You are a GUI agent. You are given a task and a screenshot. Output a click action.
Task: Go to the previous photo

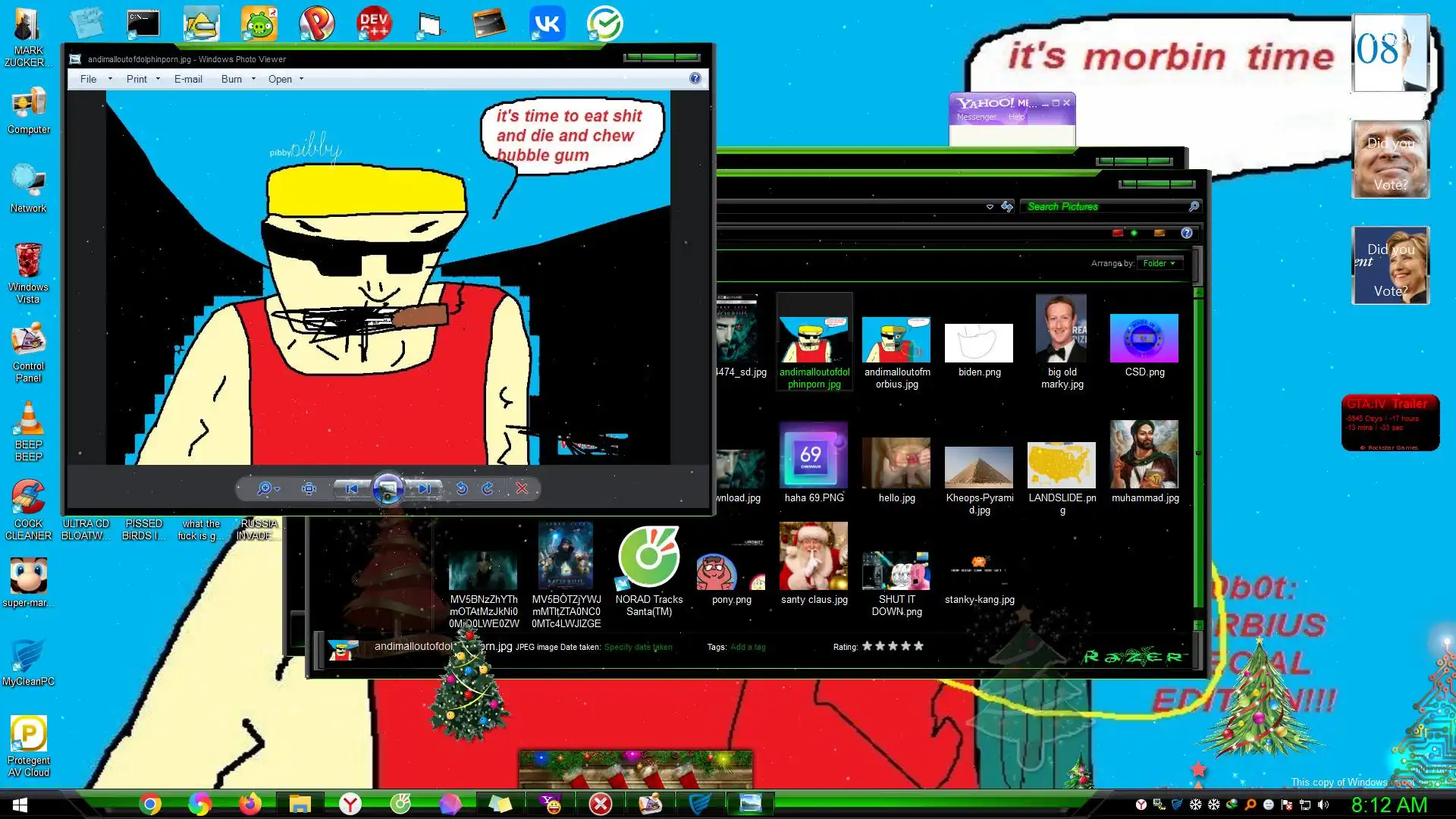[352, 489]
